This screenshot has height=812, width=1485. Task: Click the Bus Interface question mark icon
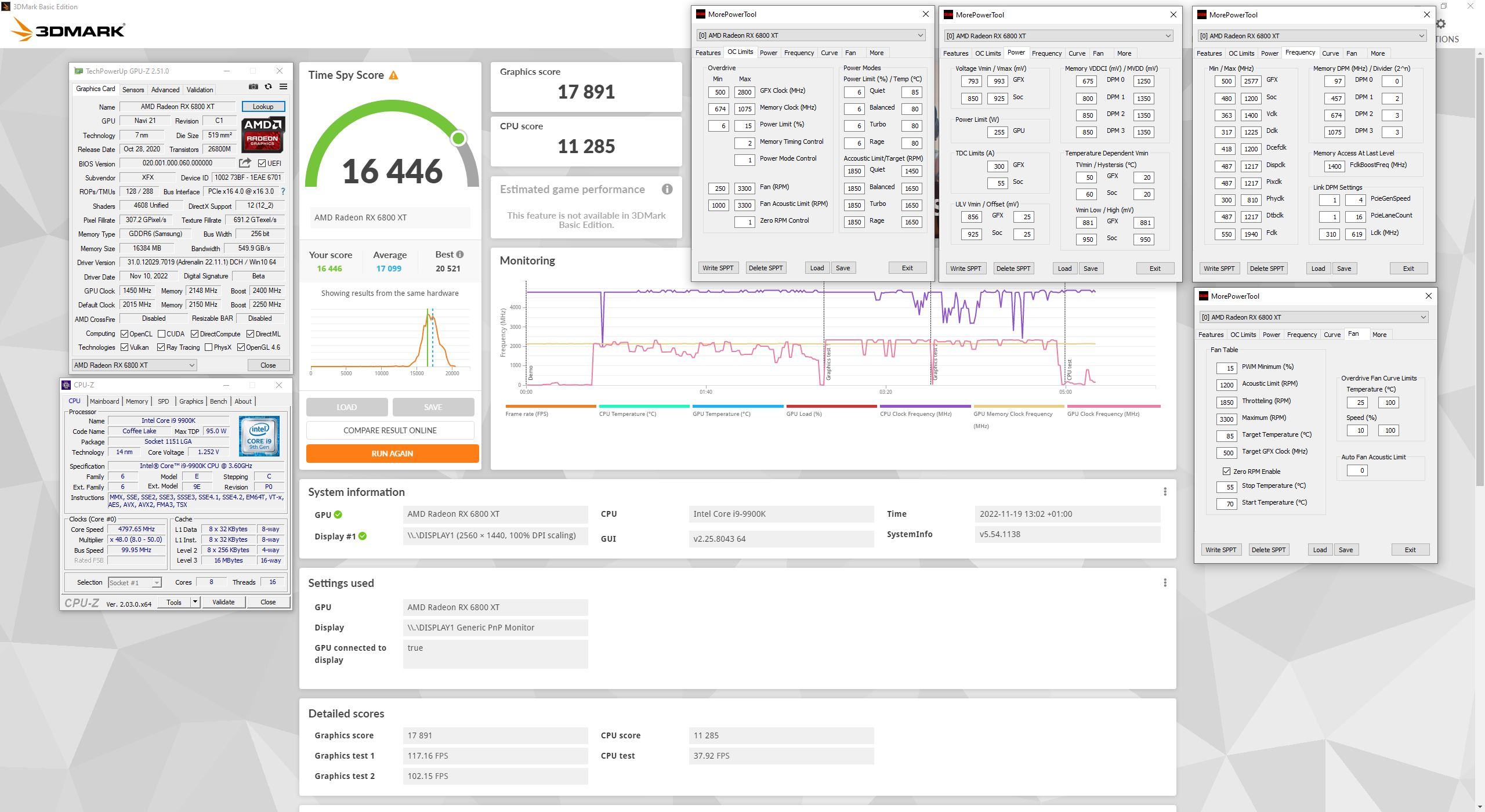pyautogui.click(x=283, y=191)
